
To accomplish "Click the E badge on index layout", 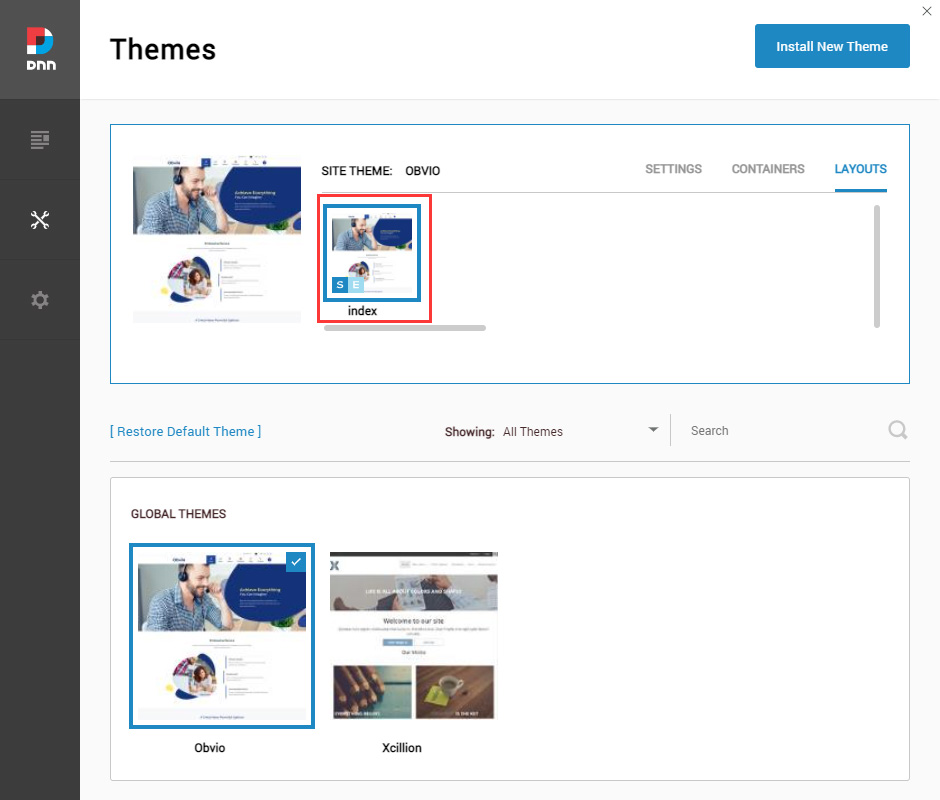I will point(356,284).
